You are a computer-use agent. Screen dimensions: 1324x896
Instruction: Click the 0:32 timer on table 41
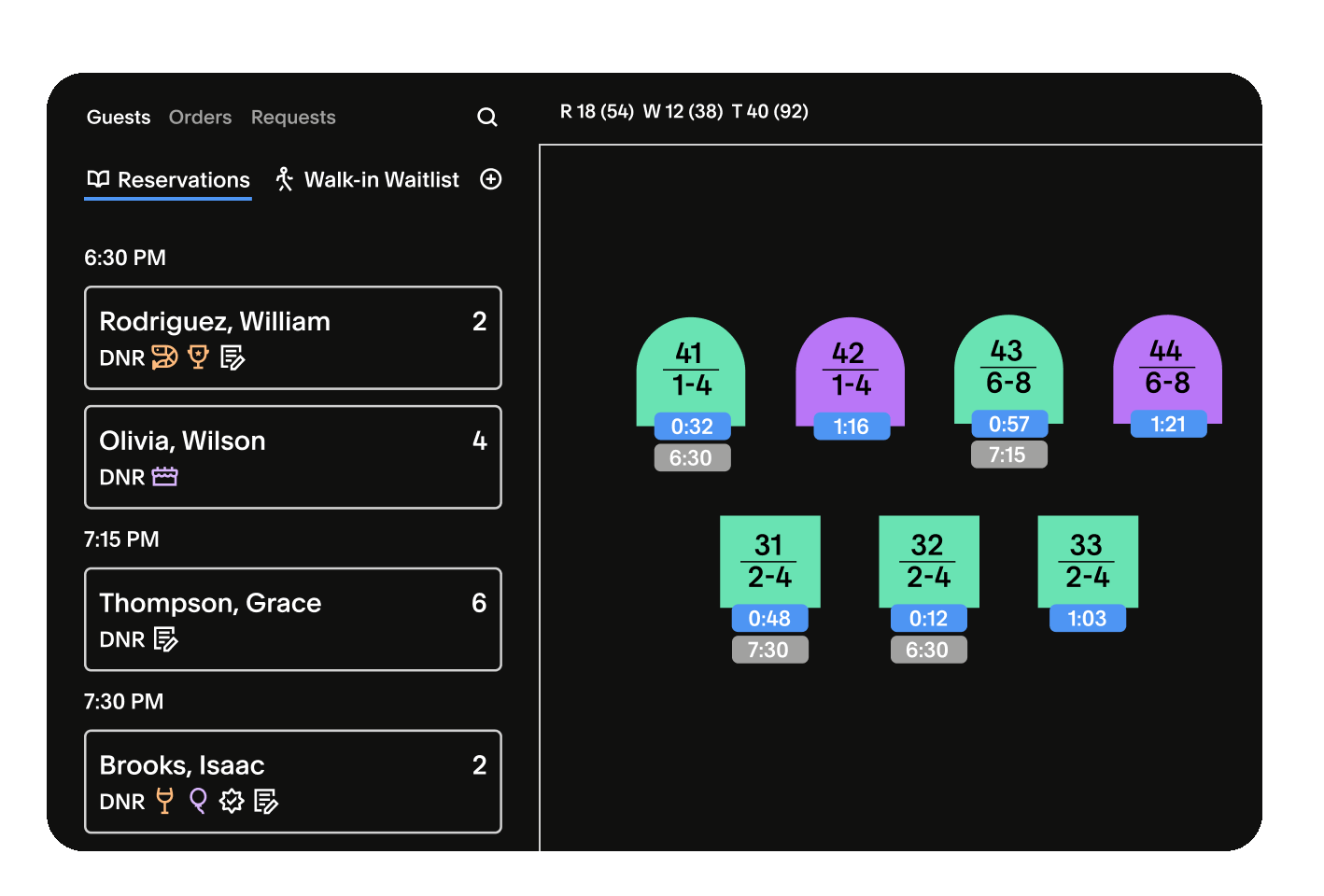[x=692, y=427]
